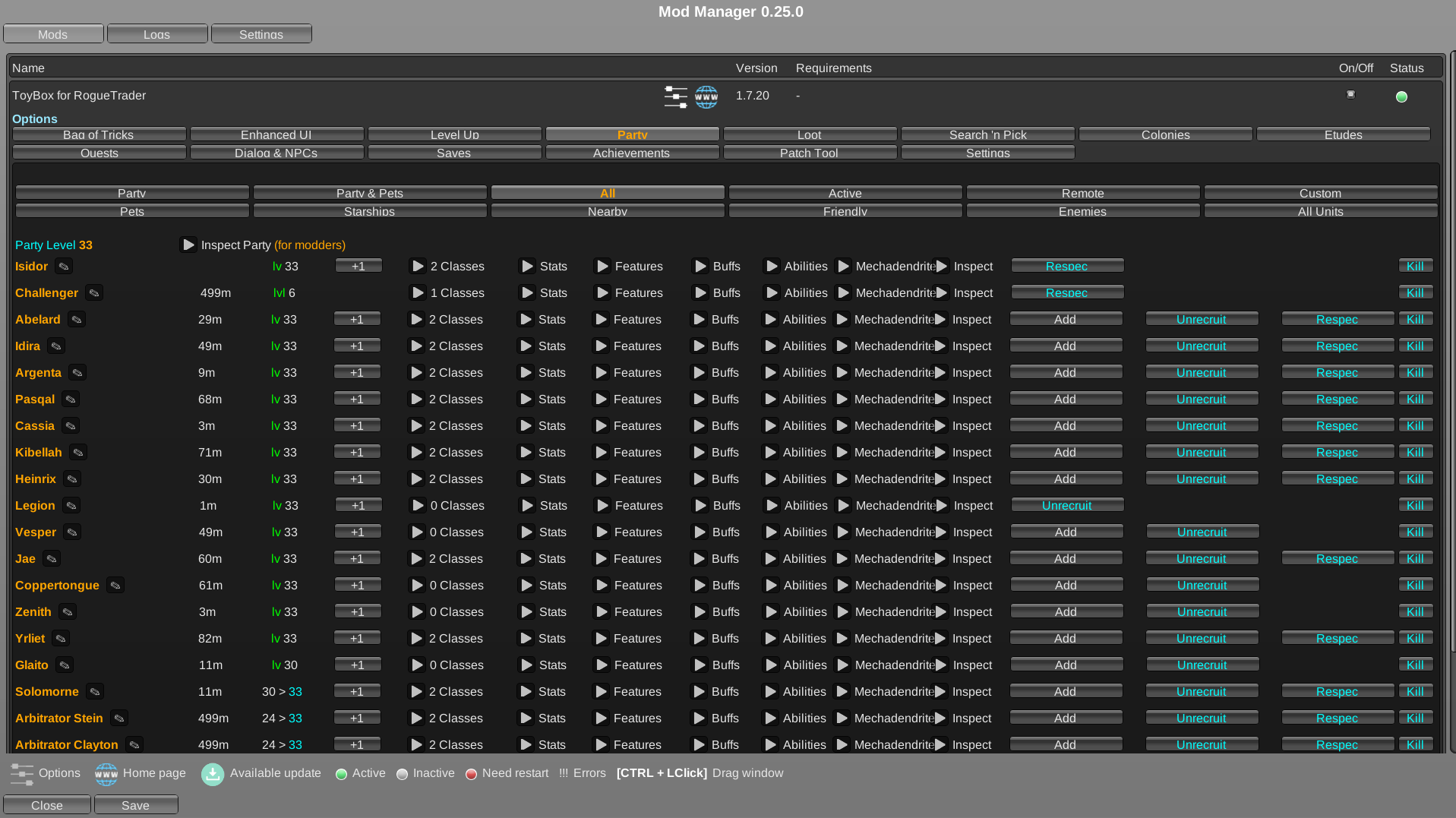Screen dimensions: 1456x818
Task: Show Enemies unit filter
Action: (1083, 211)
